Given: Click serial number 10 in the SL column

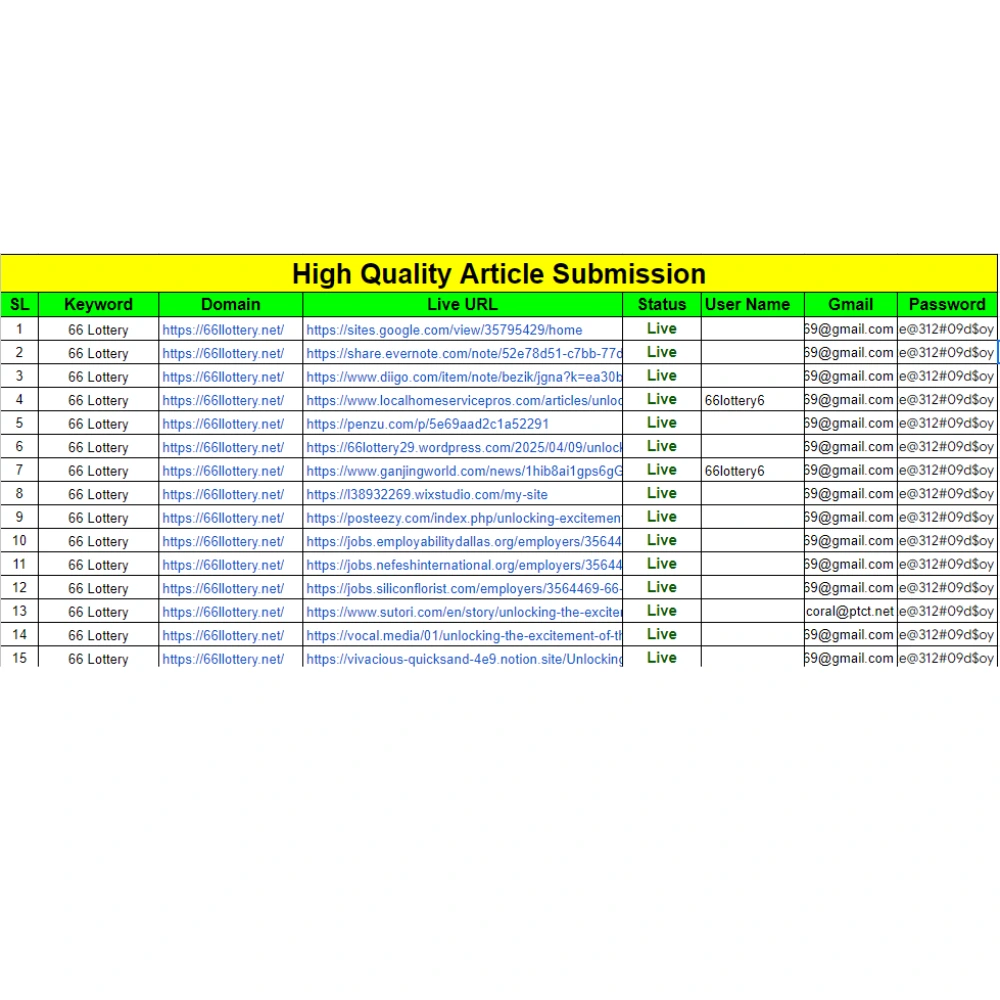Looking at the screenshot, I should pos(20,541).
